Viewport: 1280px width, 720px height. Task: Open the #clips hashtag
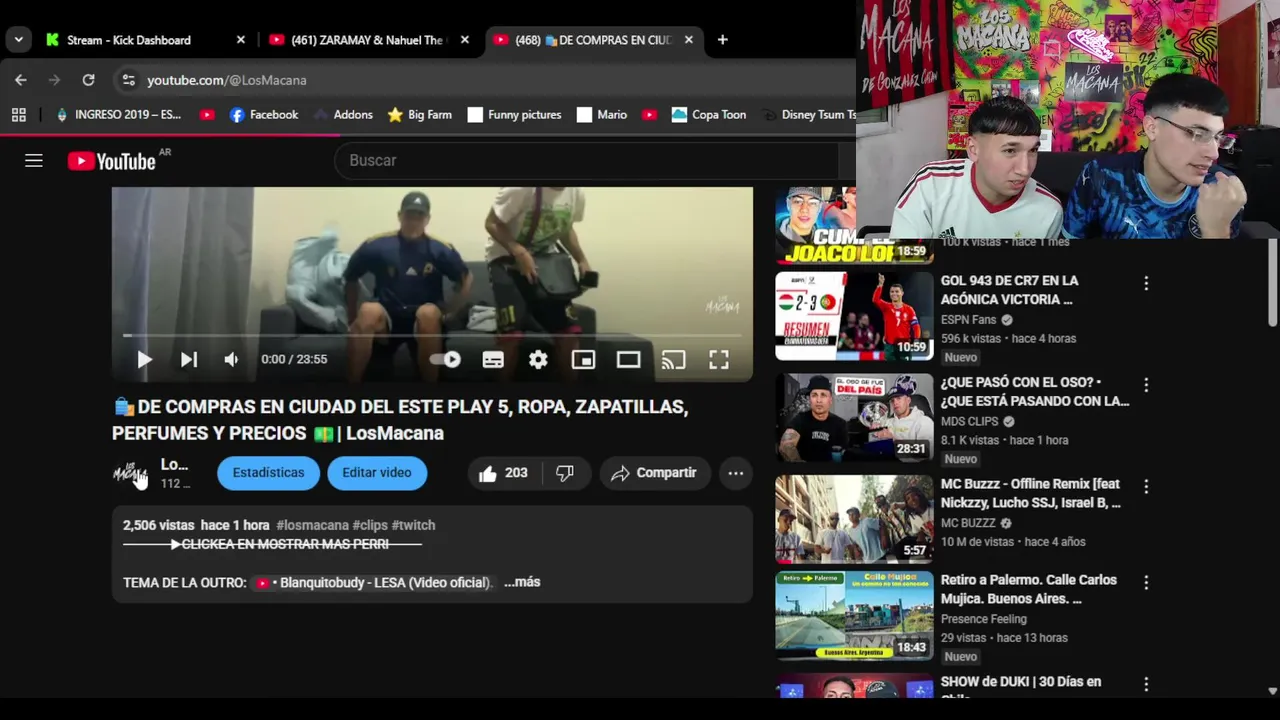370,525
